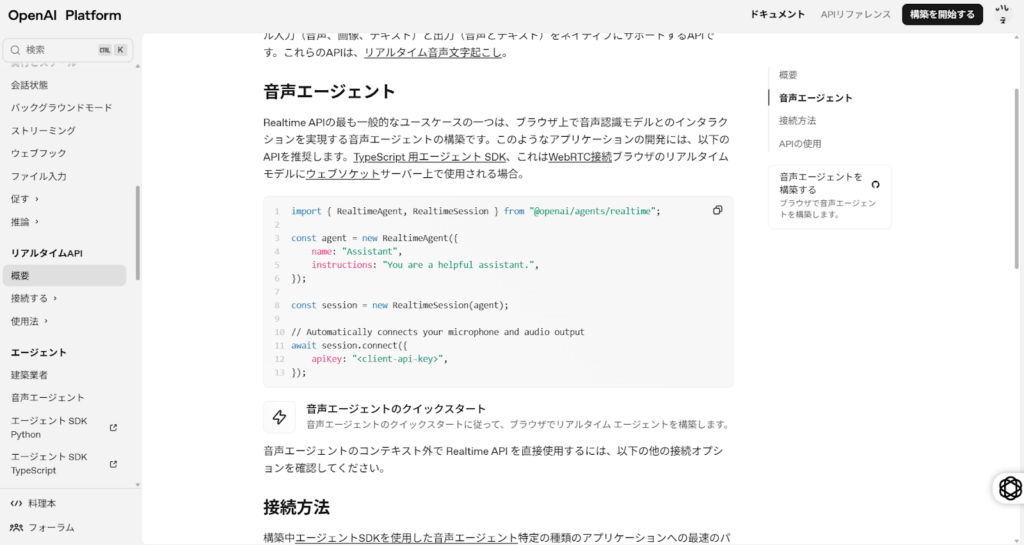Open the APIリファレンス tab
Screen dimensions: 1024x545
[x=856, y=14]
